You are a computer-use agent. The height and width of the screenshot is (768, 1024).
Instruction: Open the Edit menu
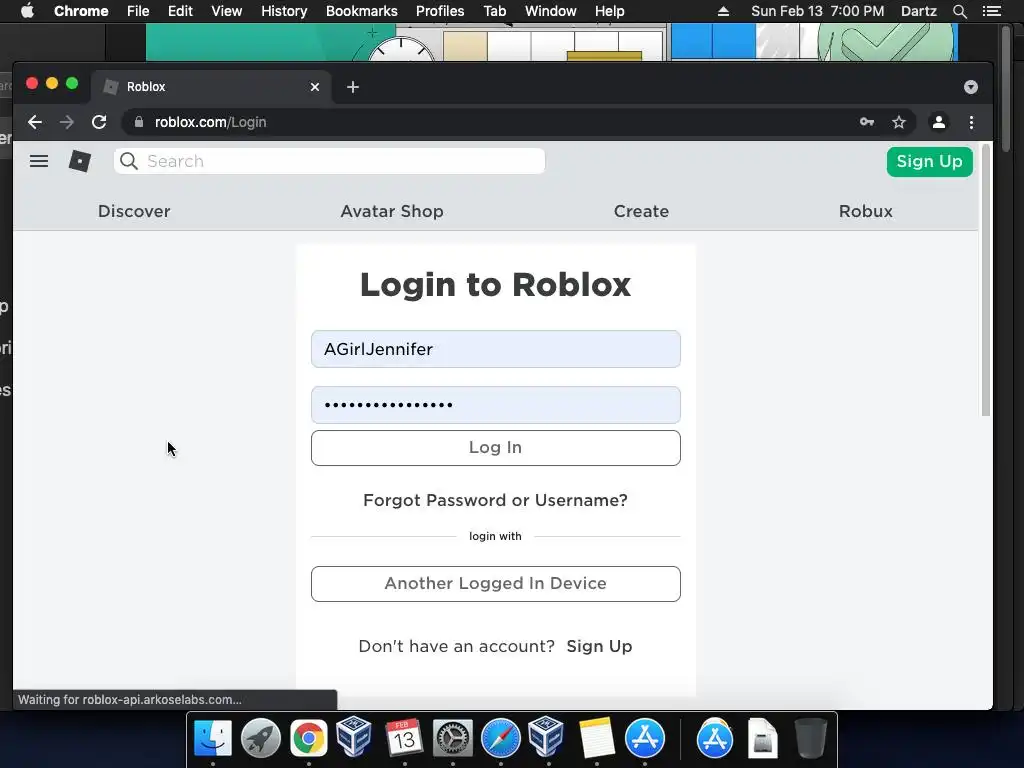[180, 11]
